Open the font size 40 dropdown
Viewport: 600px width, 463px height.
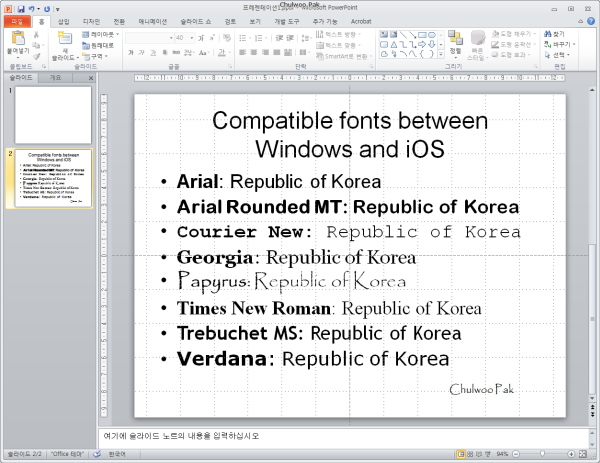(192, 38)
